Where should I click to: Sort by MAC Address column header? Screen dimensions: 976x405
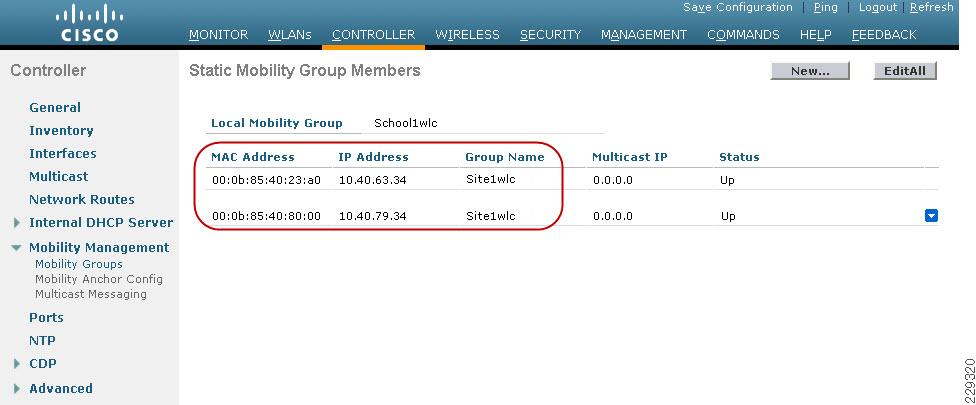(x=253, y=157)
